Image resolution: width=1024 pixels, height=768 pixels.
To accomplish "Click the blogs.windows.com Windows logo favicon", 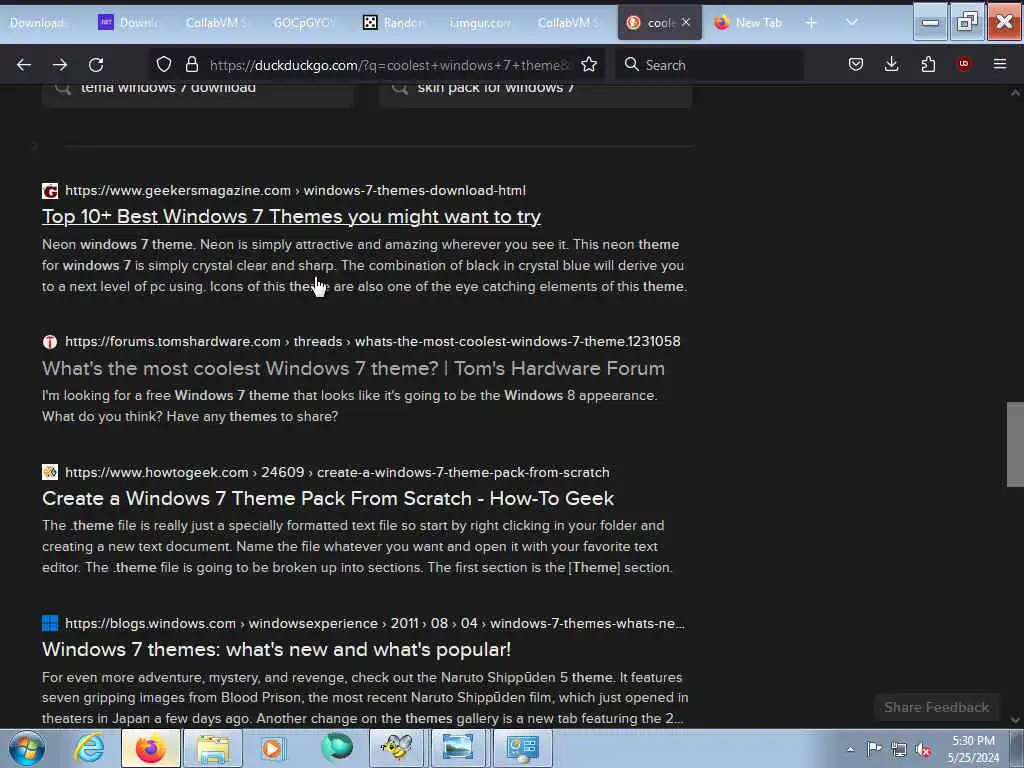I will coord(50,623).
